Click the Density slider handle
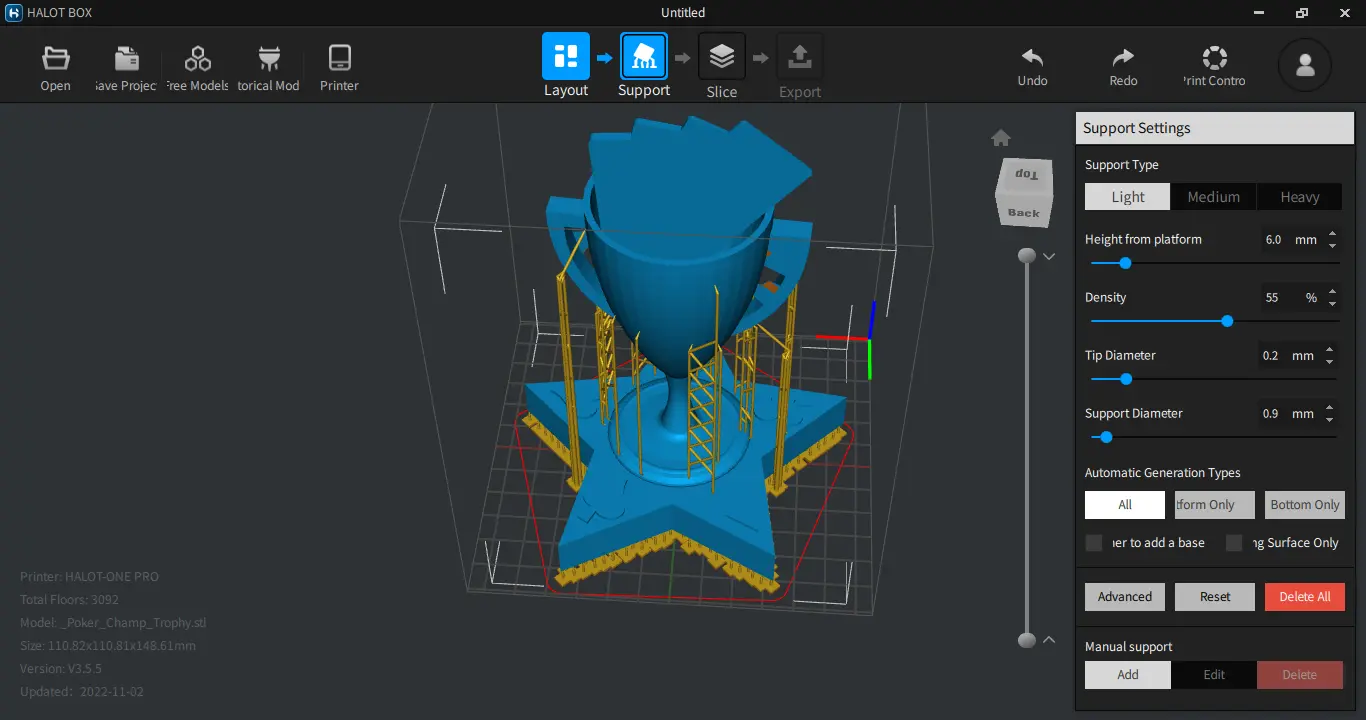 pyautogui.click(x=1227, y=321)
